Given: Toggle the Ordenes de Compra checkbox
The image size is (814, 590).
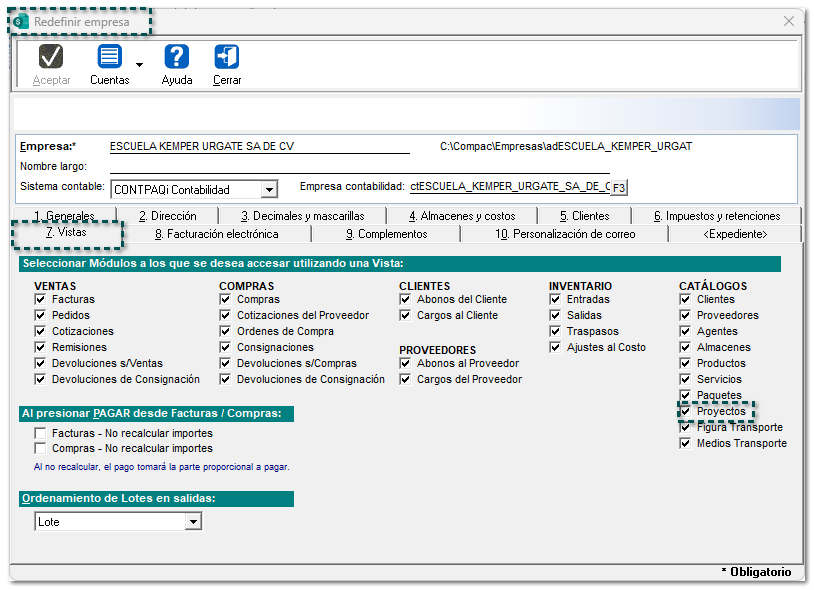Looking at the screenshot, I should coord(226,332).
